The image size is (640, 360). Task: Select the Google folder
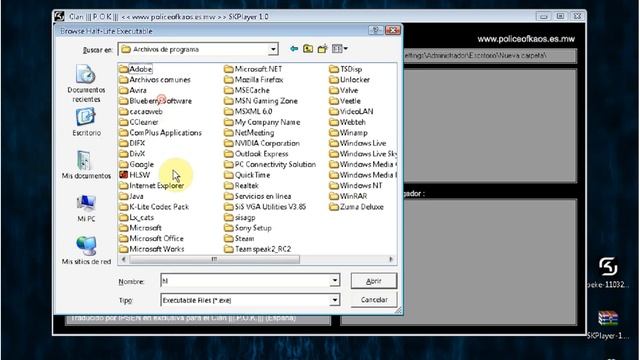[x=137, y=164]
